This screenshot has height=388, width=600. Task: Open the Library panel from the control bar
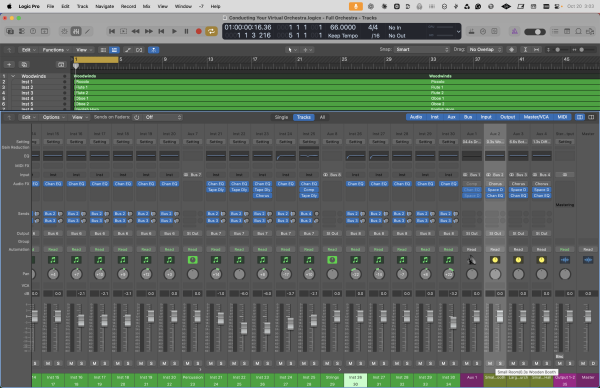coord(10,31)
